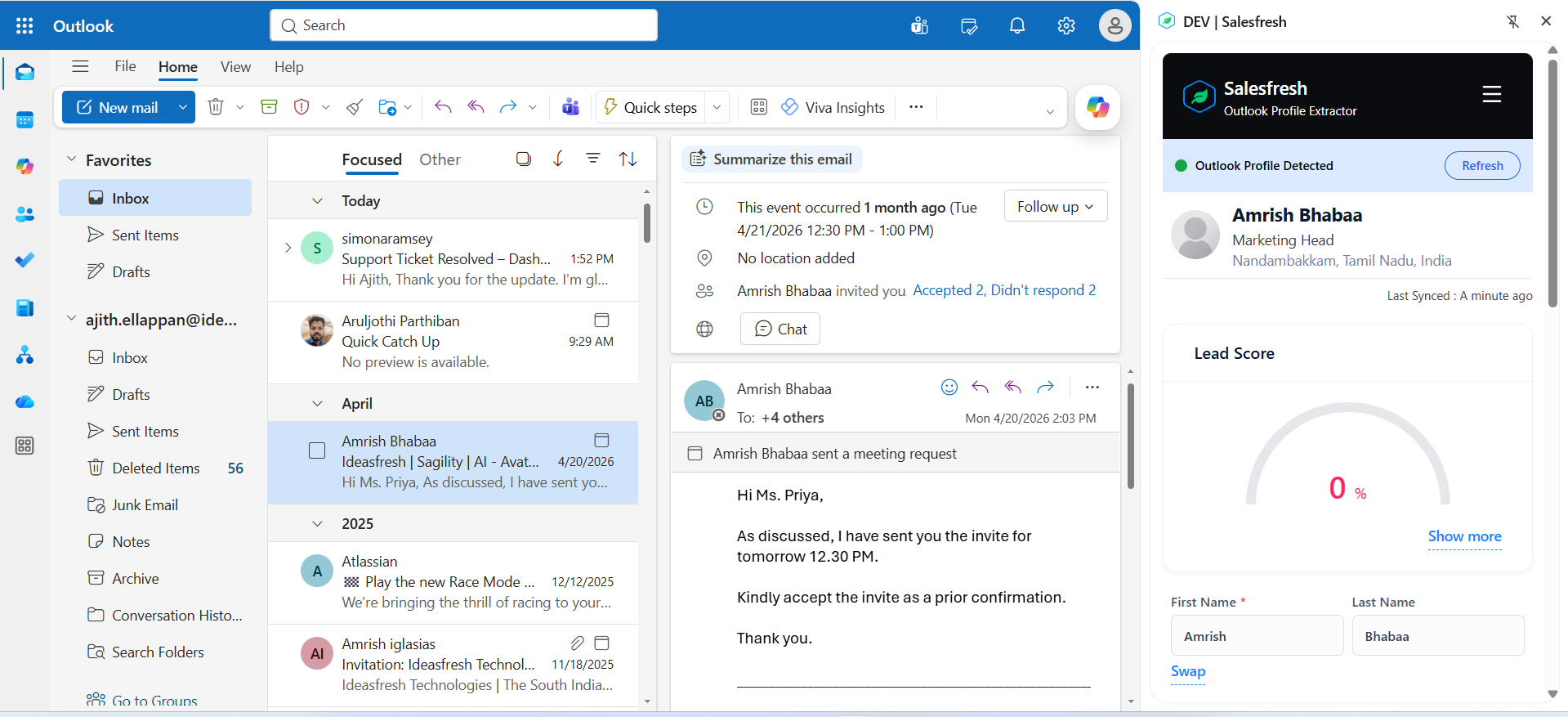Click the First Name field

[1257, 635]
